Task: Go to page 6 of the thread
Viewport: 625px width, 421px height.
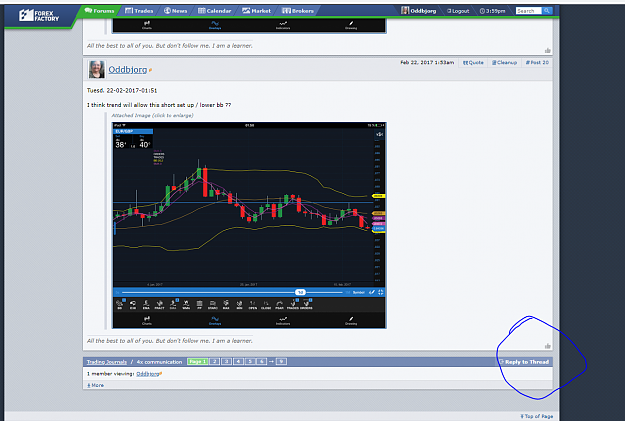Action: [262, 362]
